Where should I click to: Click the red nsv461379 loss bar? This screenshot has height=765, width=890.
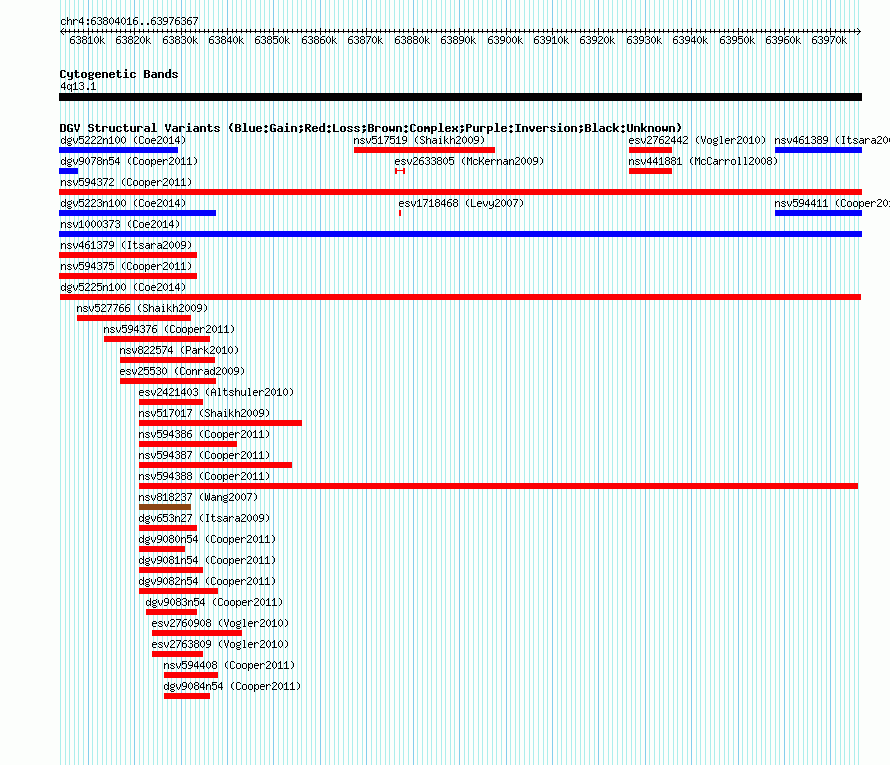[128, 255]
